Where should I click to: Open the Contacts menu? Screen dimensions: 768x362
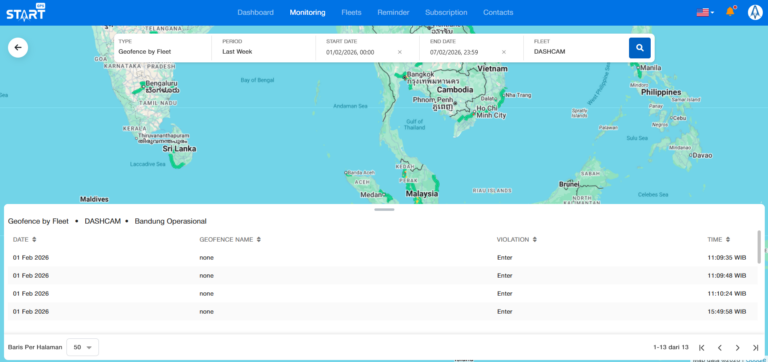coord(498,12)
